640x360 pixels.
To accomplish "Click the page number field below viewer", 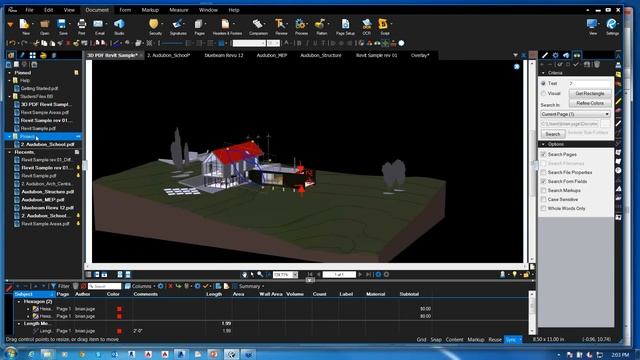I will click(339, 275).
